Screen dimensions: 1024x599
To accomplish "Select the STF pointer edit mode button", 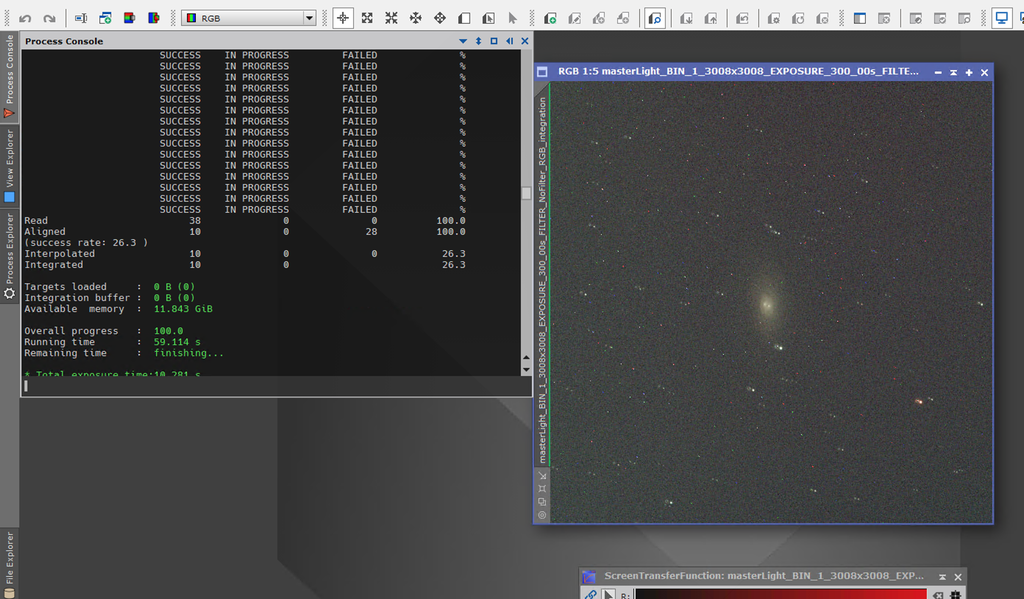I will 609,594.
